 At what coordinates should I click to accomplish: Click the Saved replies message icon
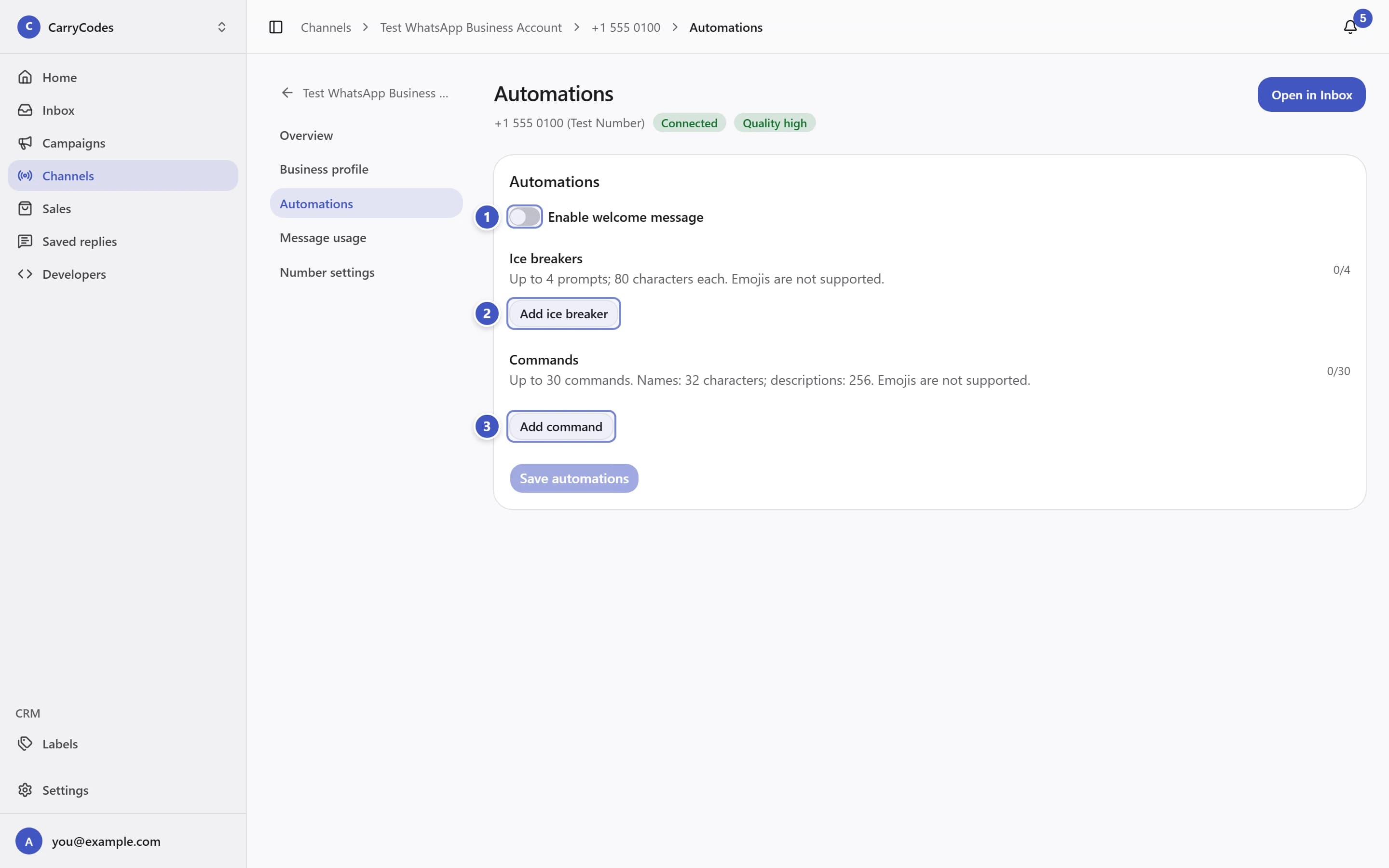coord(25,241)
